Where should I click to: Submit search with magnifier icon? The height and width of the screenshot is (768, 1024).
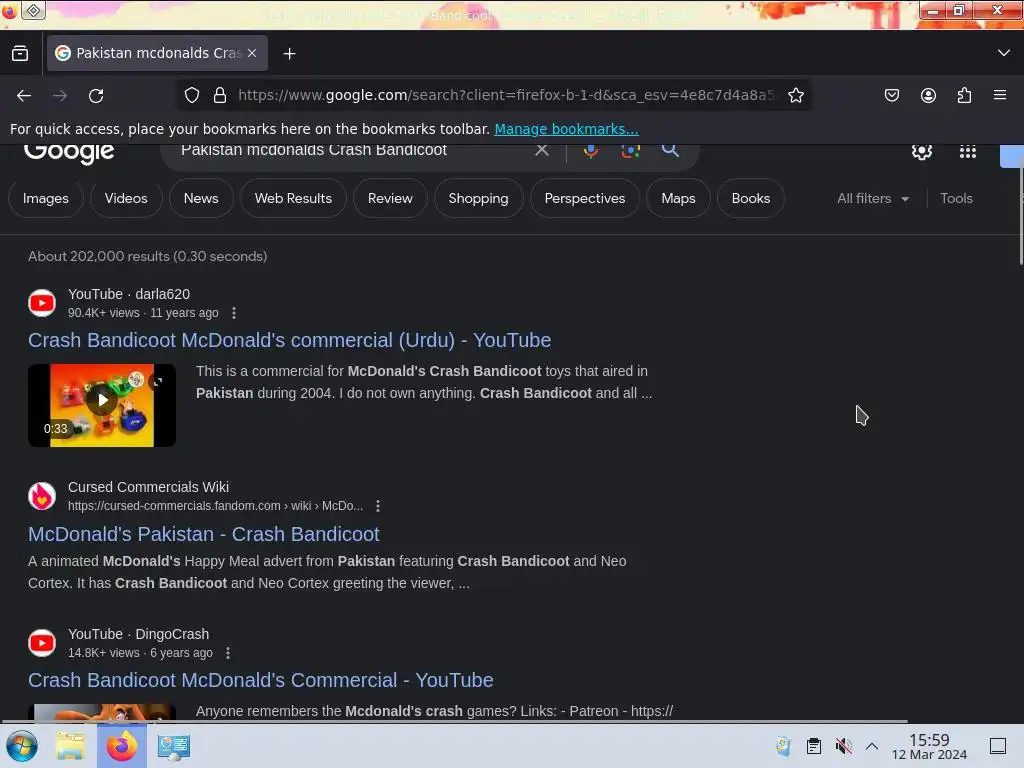(x=670, y=150)
